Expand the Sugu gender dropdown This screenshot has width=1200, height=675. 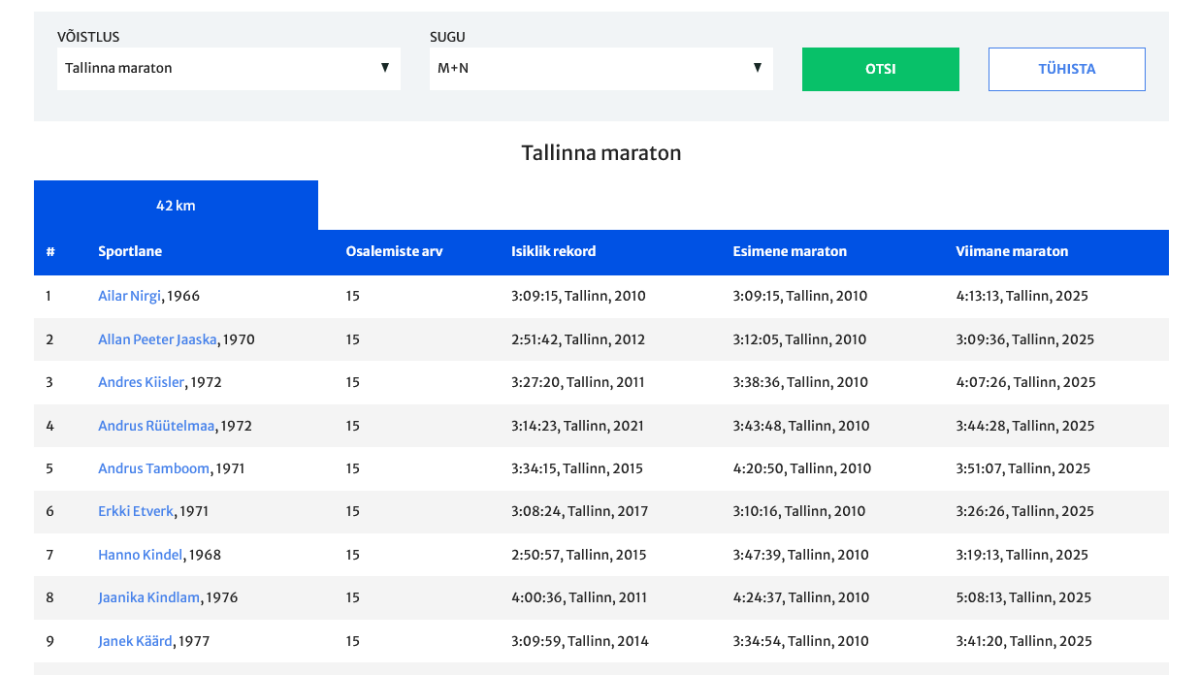(x=600, y=69)
